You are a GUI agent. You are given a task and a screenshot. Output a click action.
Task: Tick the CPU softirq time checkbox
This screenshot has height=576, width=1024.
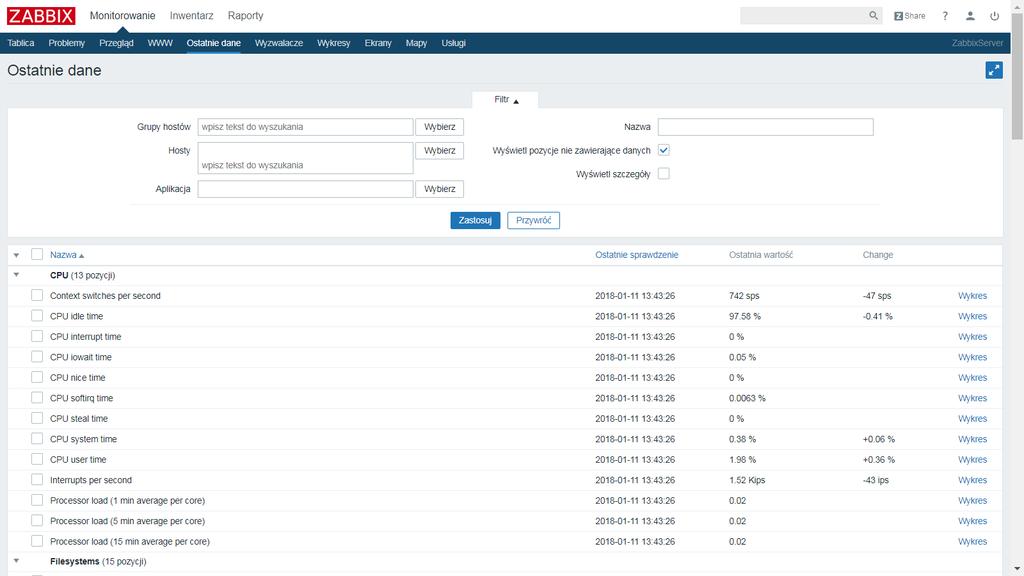tap(37, 398)
